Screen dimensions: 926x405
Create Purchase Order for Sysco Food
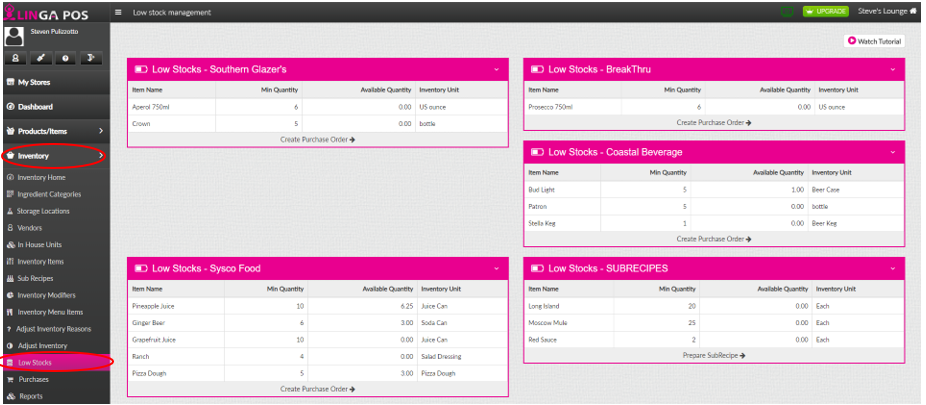(318, 389)
